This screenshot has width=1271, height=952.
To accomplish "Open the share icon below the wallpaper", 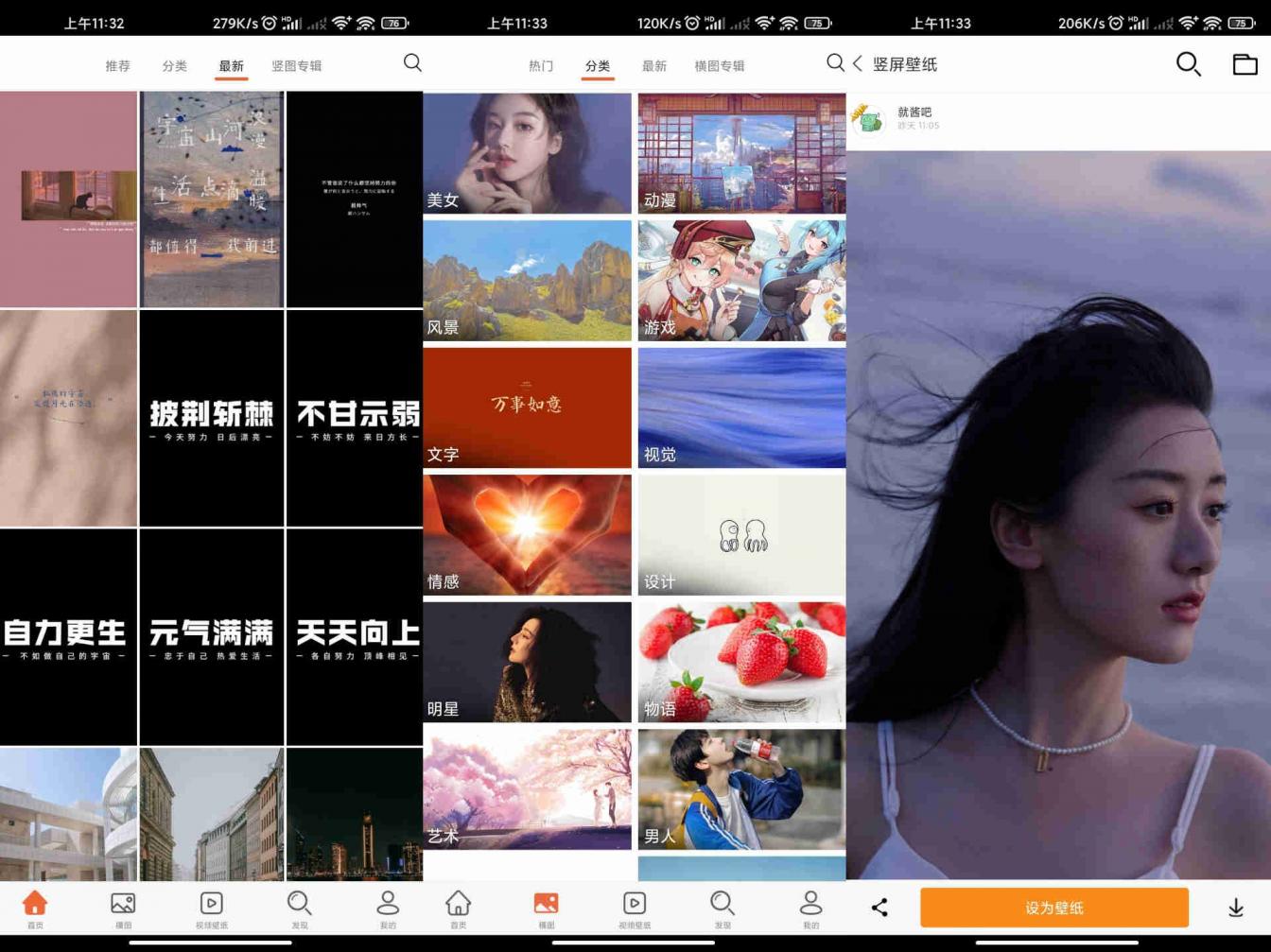I will point(879,906).
